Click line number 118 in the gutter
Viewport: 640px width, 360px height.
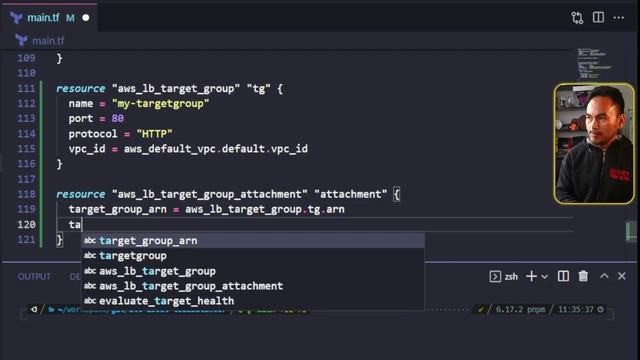point(27,194)
